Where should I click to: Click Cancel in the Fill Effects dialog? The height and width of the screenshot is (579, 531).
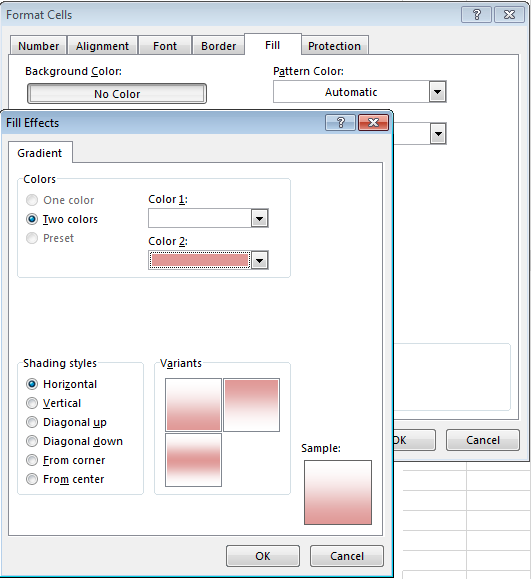tap(347, 556)
